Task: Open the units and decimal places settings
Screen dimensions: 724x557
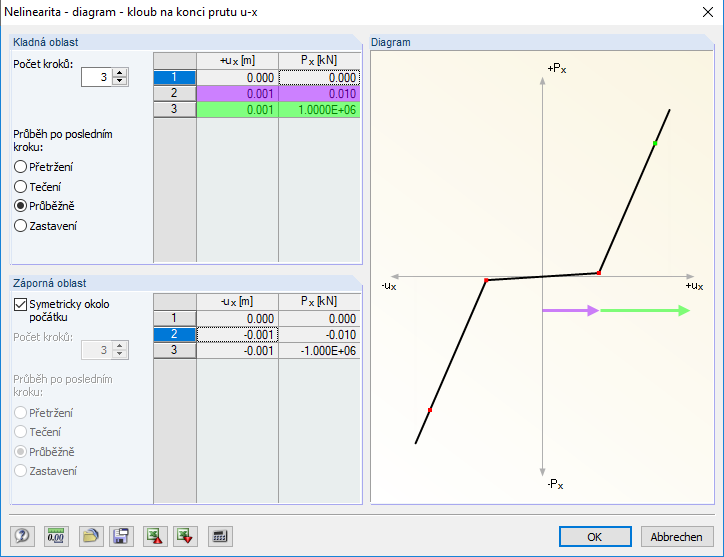Action: [56, 536]
